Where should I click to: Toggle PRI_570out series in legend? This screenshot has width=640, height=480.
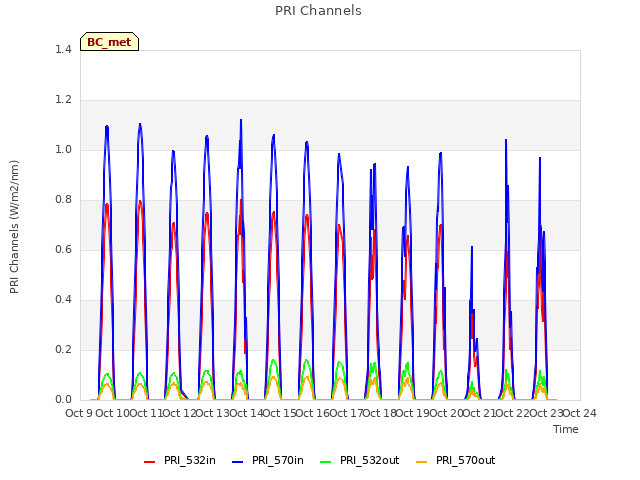[x=456, y=460]
